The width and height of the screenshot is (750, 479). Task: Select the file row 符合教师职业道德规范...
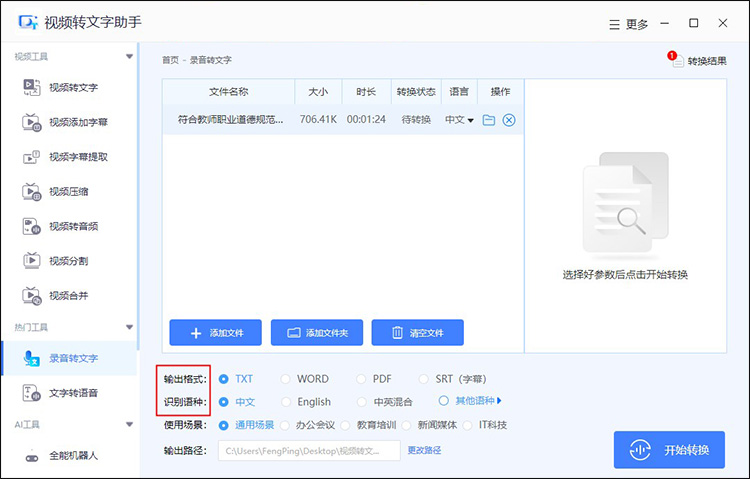pyautogui.click(x=343, y=120)
